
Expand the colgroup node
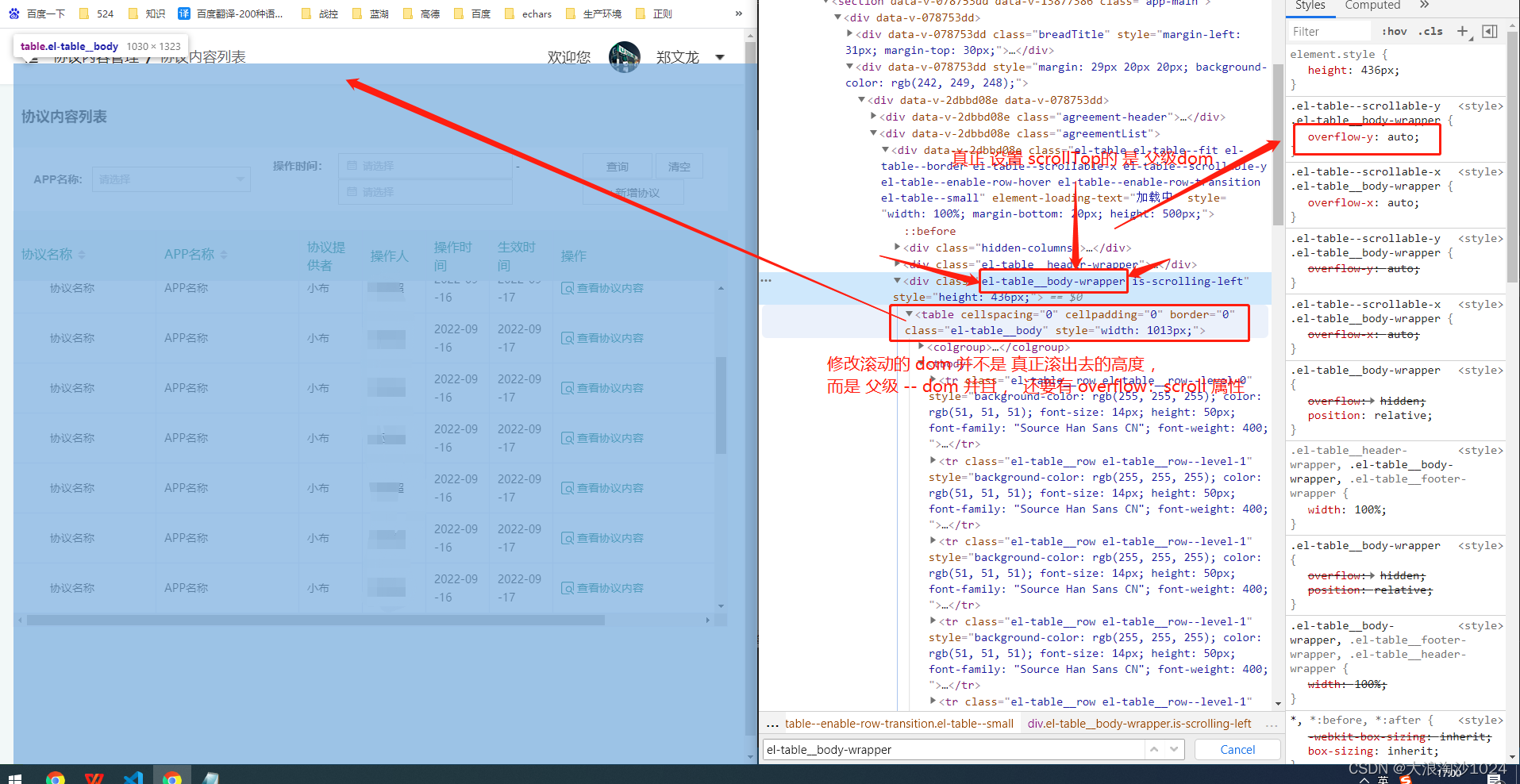(922, 347)
